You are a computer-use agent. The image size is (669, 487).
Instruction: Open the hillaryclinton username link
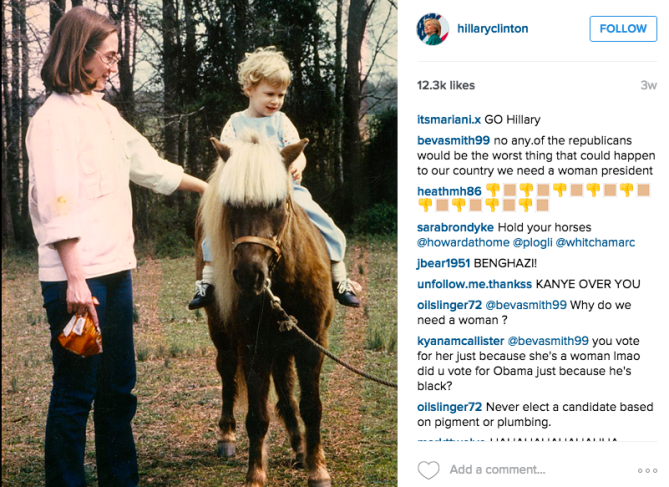492,29
